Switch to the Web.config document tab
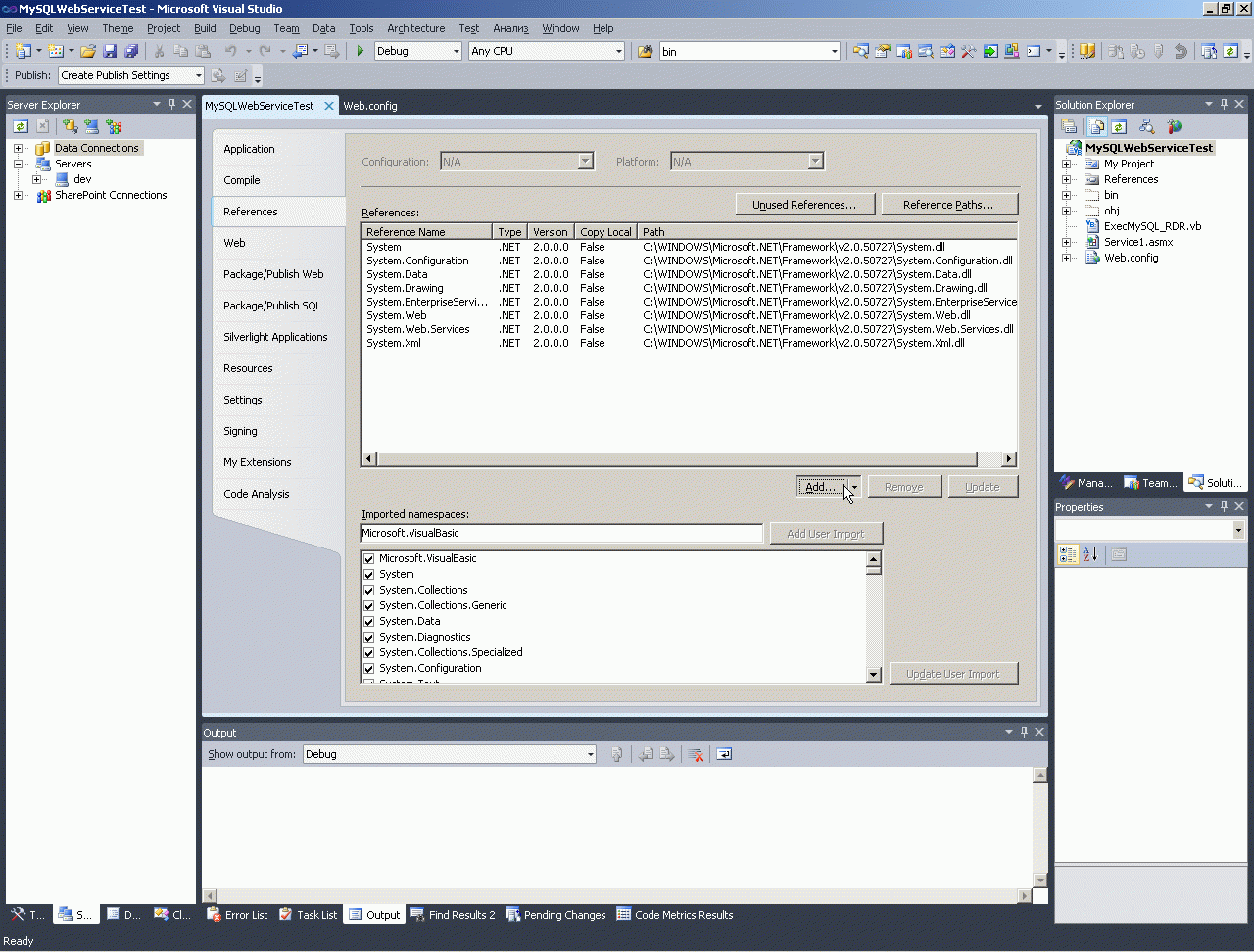 (x=370, y=106)
